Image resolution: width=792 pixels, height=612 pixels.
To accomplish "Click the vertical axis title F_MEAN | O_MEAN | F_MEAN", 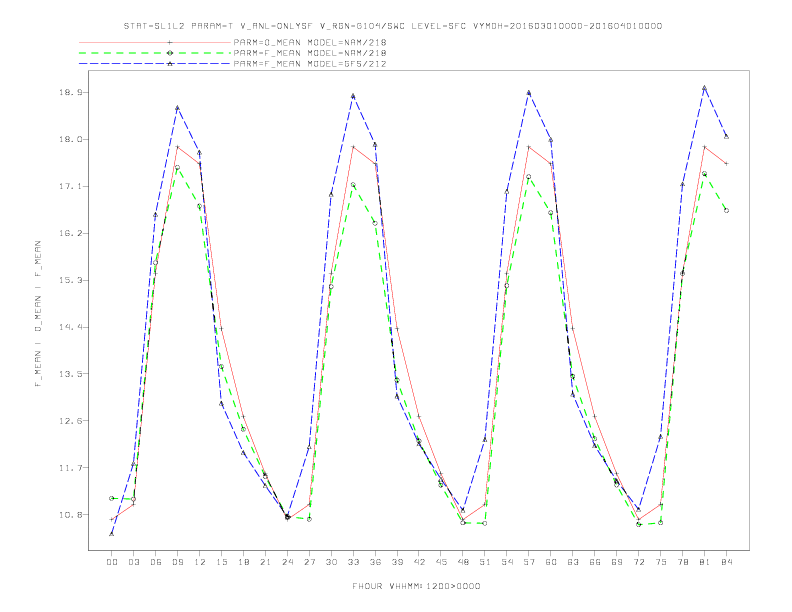I will point(38,314).
